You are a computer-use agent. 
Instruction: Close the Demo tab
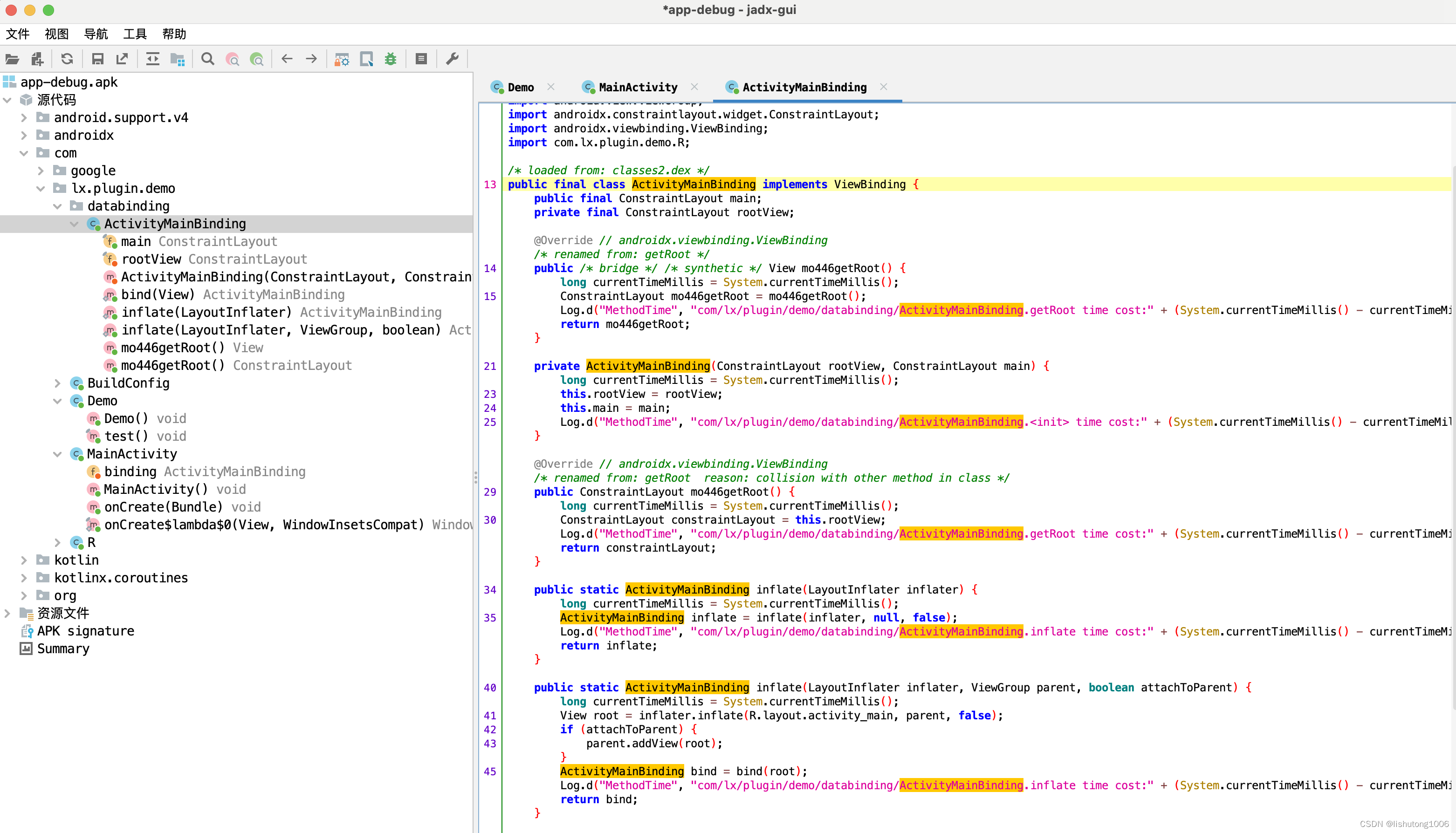[550, 87]
